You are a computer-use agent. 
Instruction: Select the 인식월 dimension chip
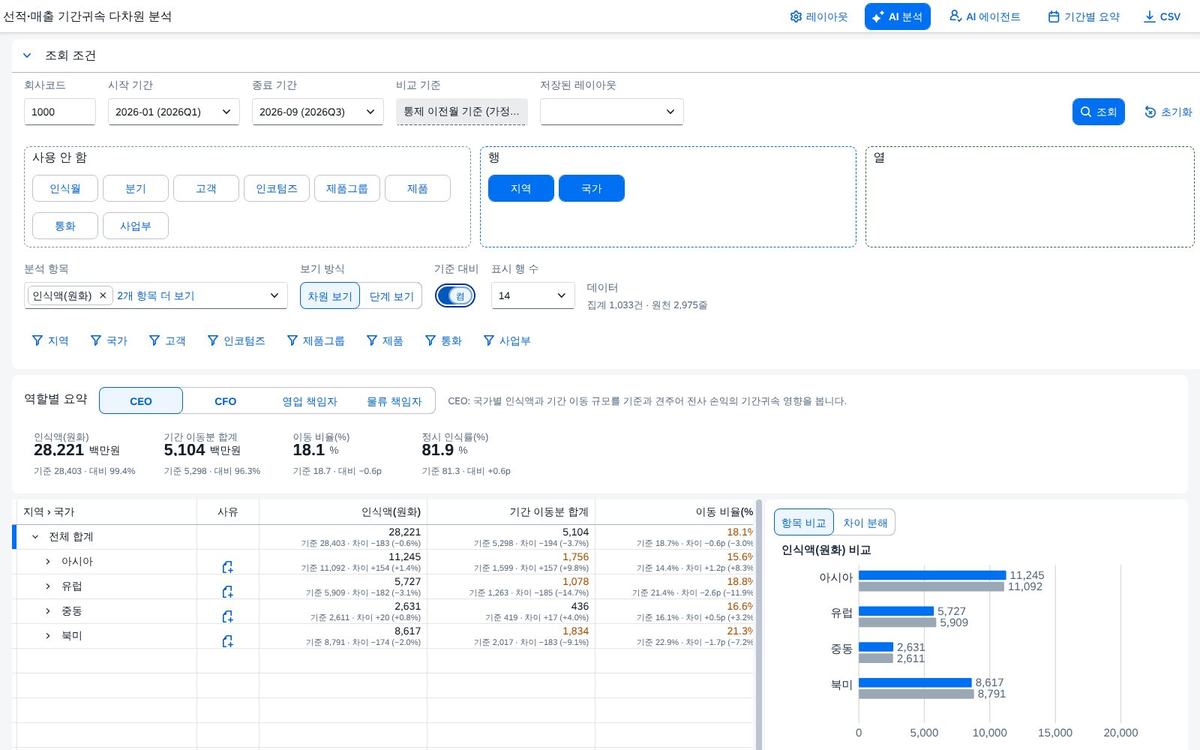pos(65,188)
